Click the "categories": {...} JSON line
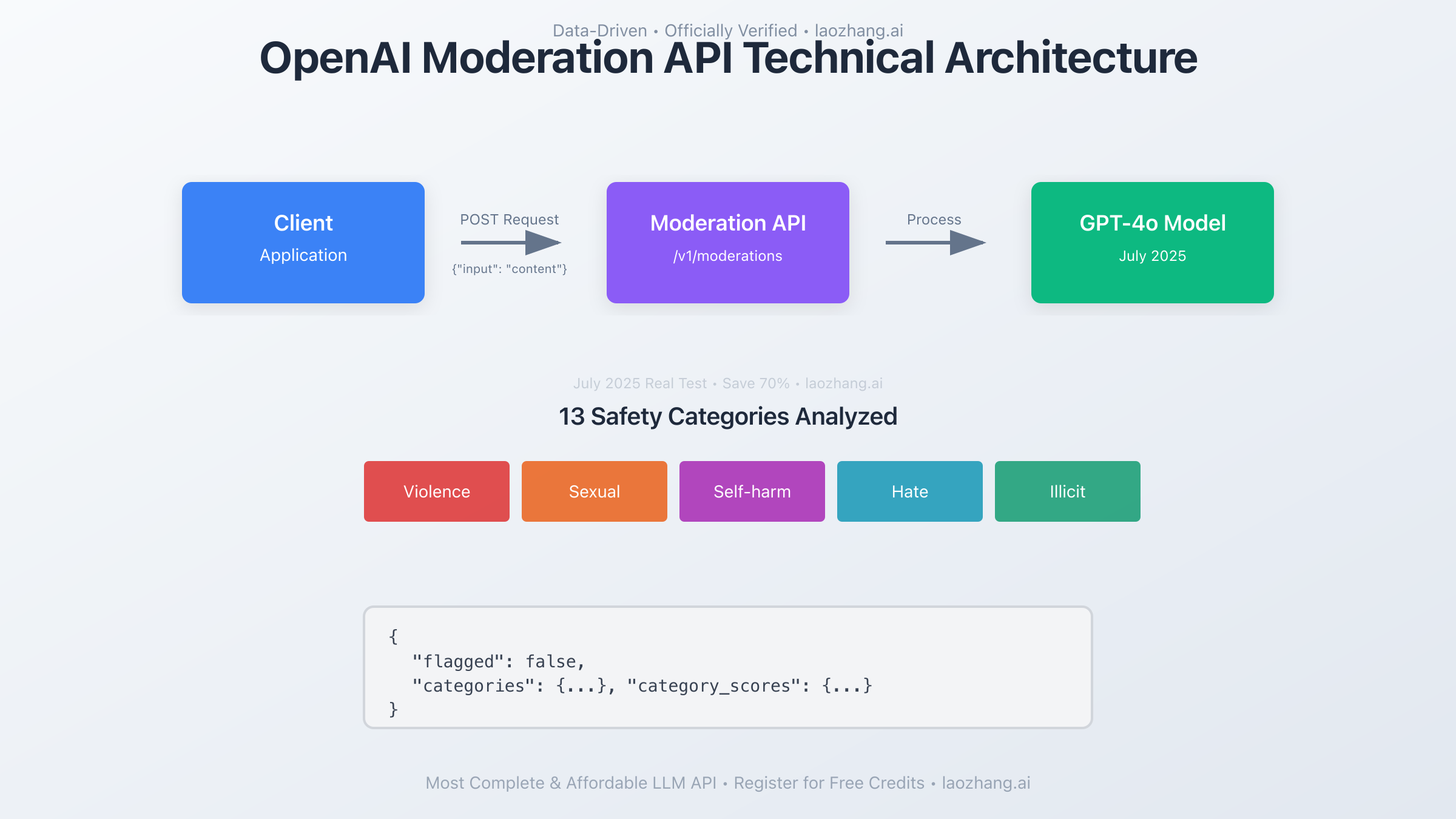The width and height of the screenshot is (1456, 819). (642, 686)
